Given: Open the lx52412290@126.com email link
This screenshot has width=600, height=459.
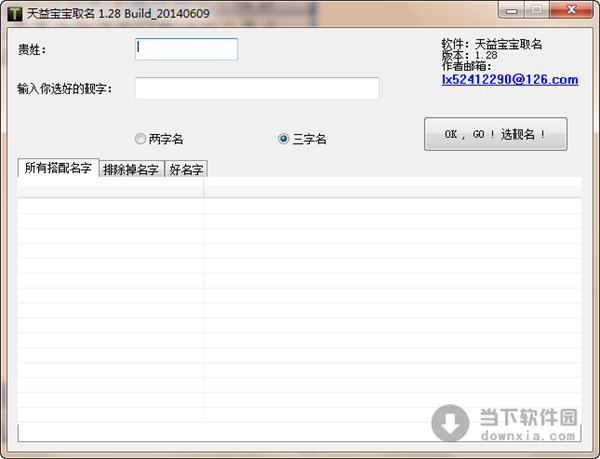Looking at the screenshot, I should [x=510, y=80].
